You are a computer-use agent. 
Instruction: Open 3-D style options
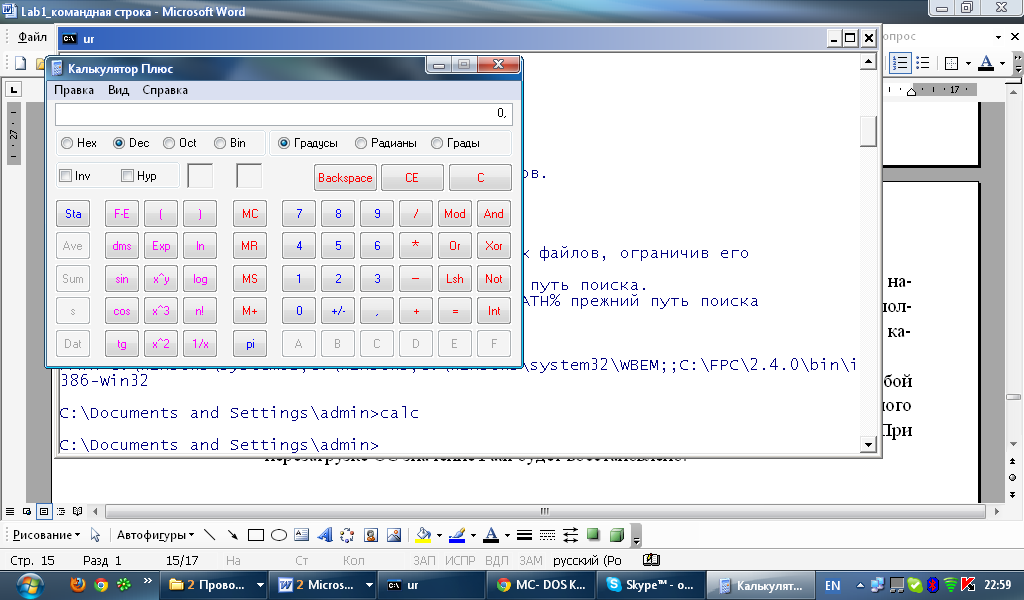tap(616, 535)
